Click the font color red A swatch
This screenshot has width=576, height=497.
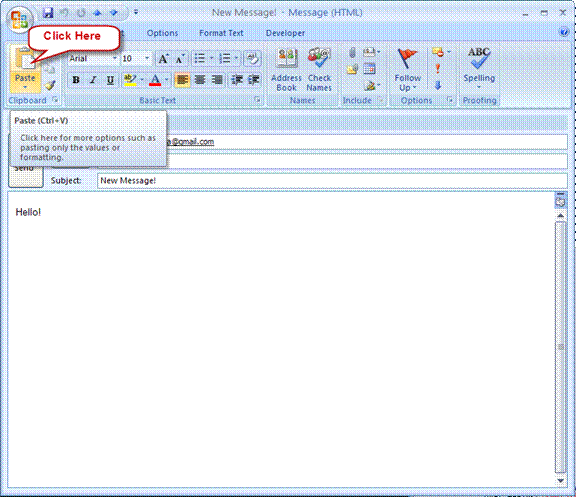point(155,80)
